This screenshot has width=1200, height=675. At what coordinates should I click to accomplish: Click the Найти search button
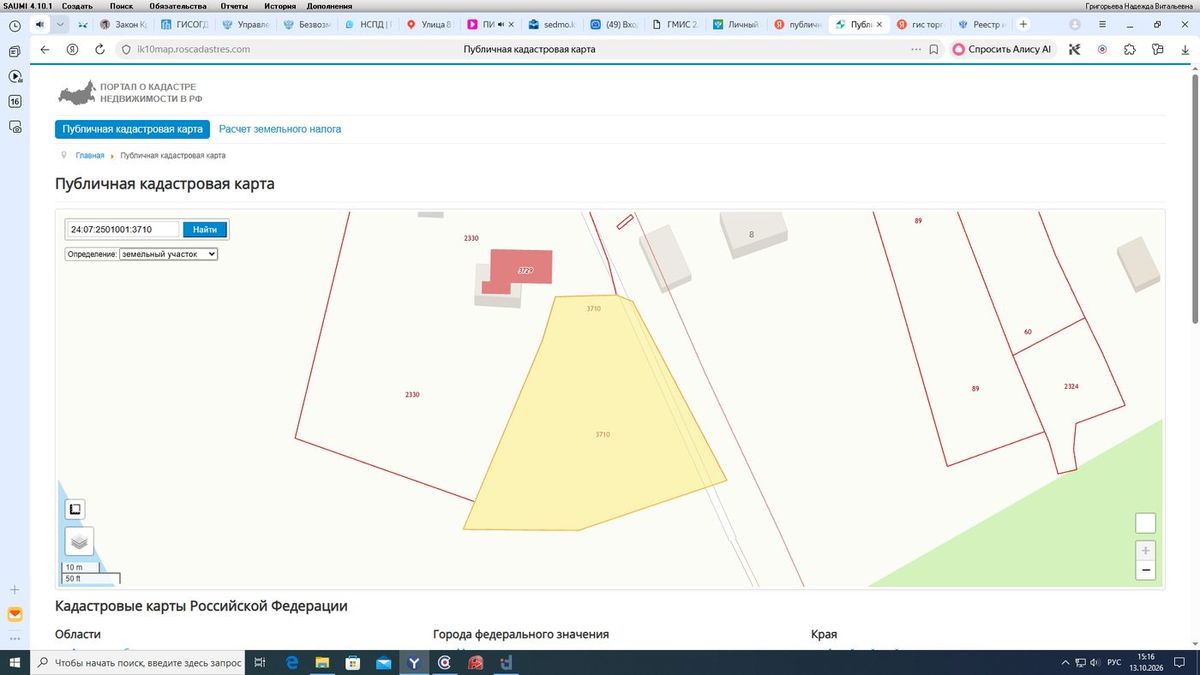click(x=205, y=230)
